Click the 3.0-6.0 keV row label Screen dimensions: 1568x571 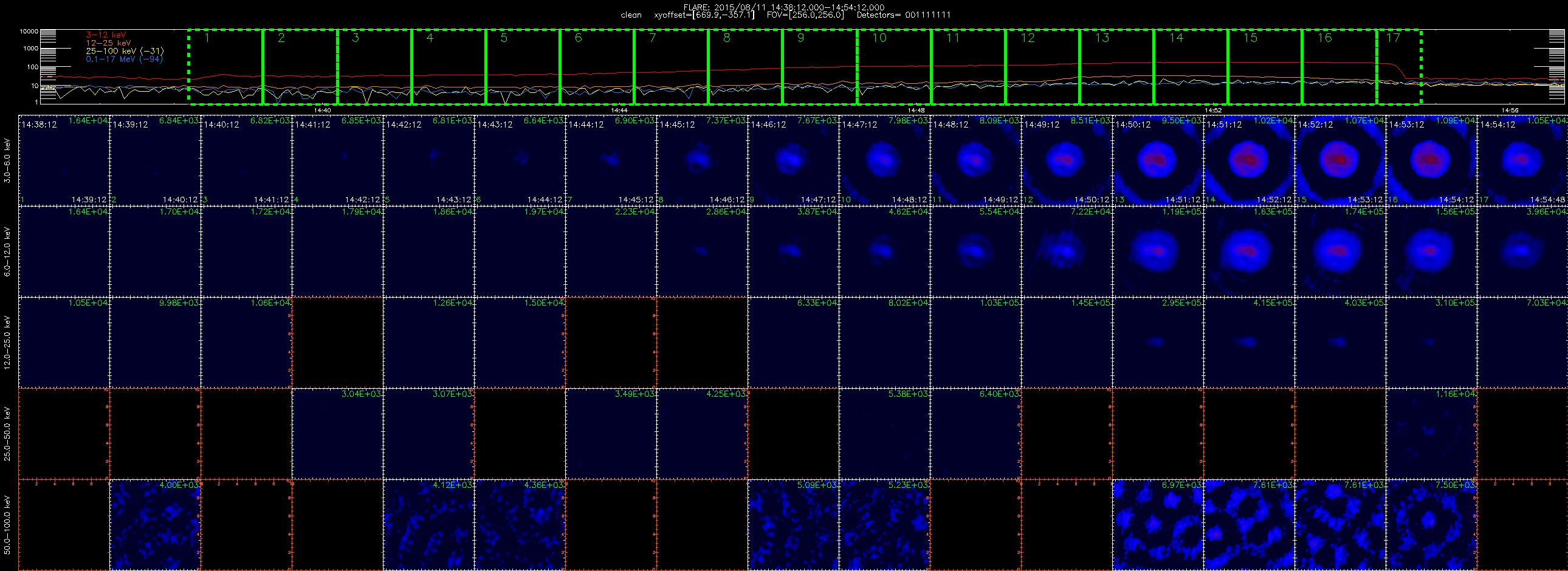click(7, 160)
